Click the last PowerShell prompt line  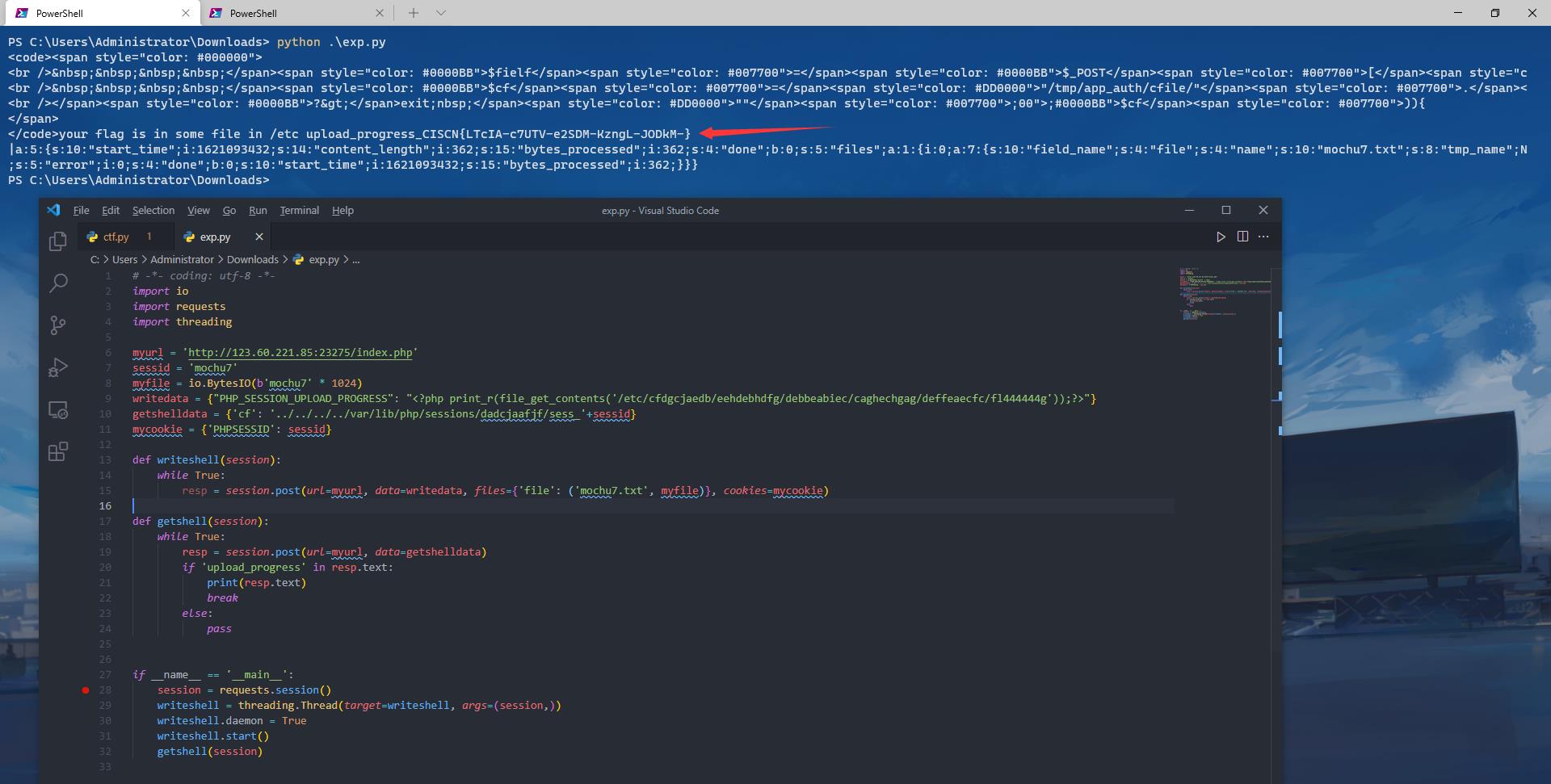[138, 180]
